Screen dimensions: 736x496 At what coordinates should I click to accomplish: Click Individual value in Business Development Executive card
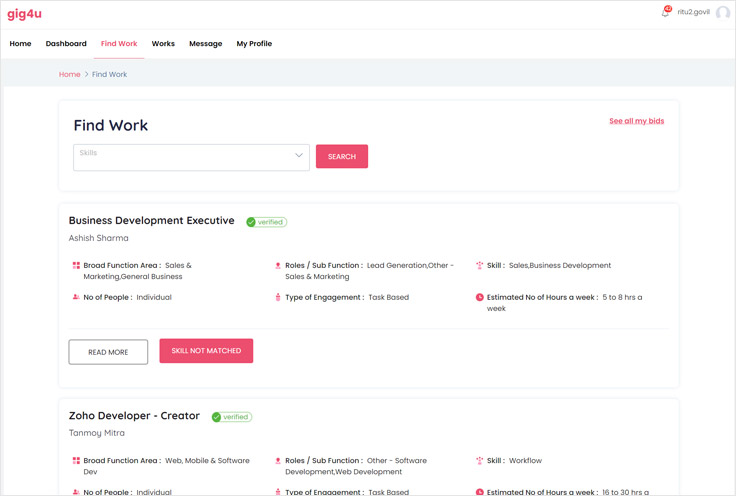tap(154, 297)
